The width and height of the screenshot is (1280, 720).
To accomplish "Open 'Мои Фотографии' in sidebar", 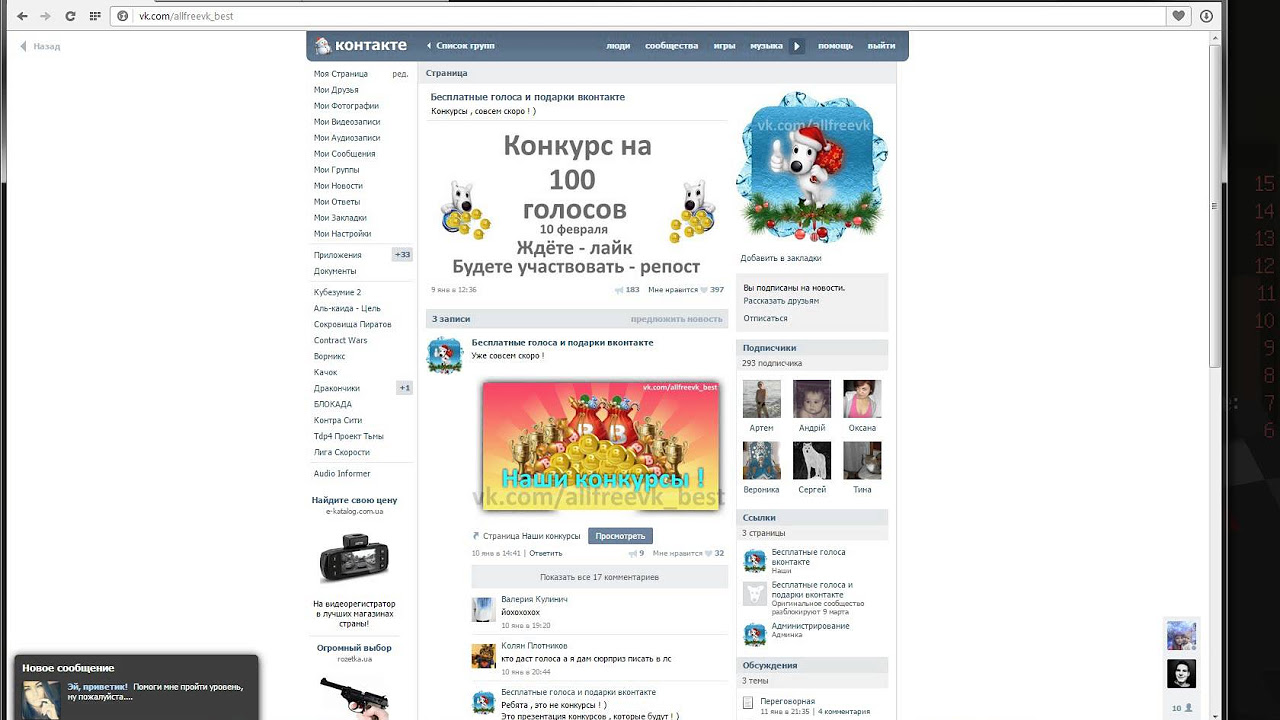I will (x=346, y=106).
